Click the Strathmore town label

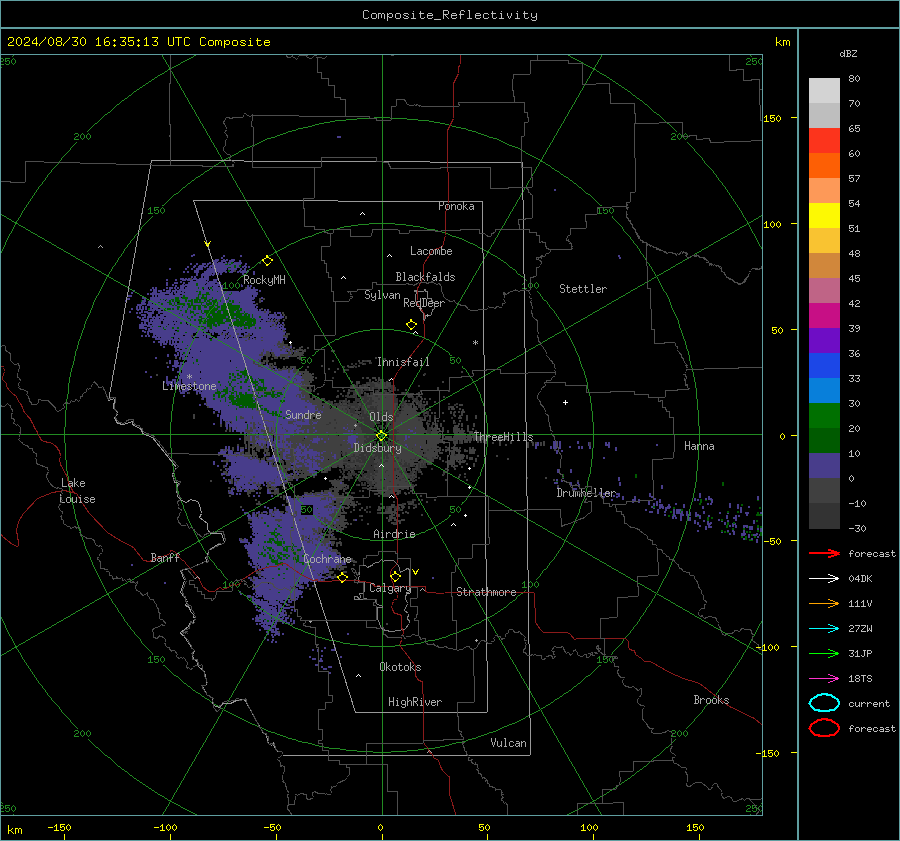pyautogui.click(x=486, y=592)
